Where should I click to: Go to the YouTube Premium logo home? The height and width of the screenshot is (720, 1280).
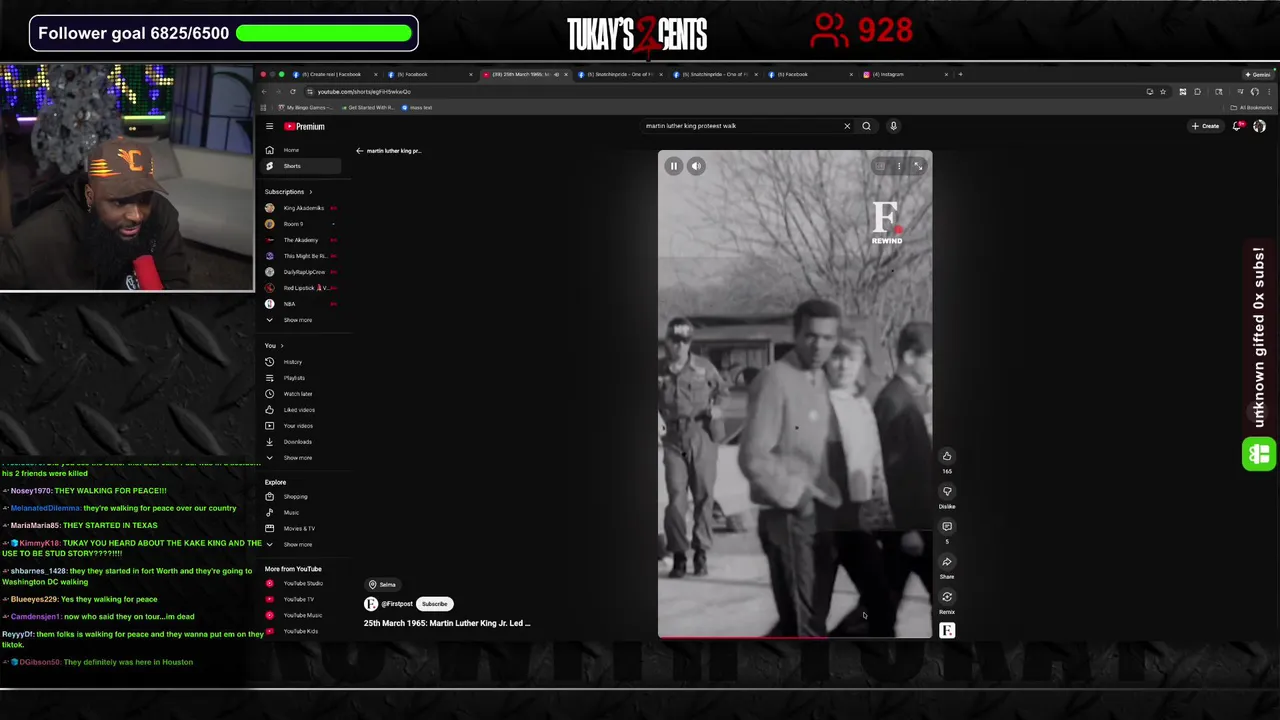pyautogui.click(x=304, y=126)
